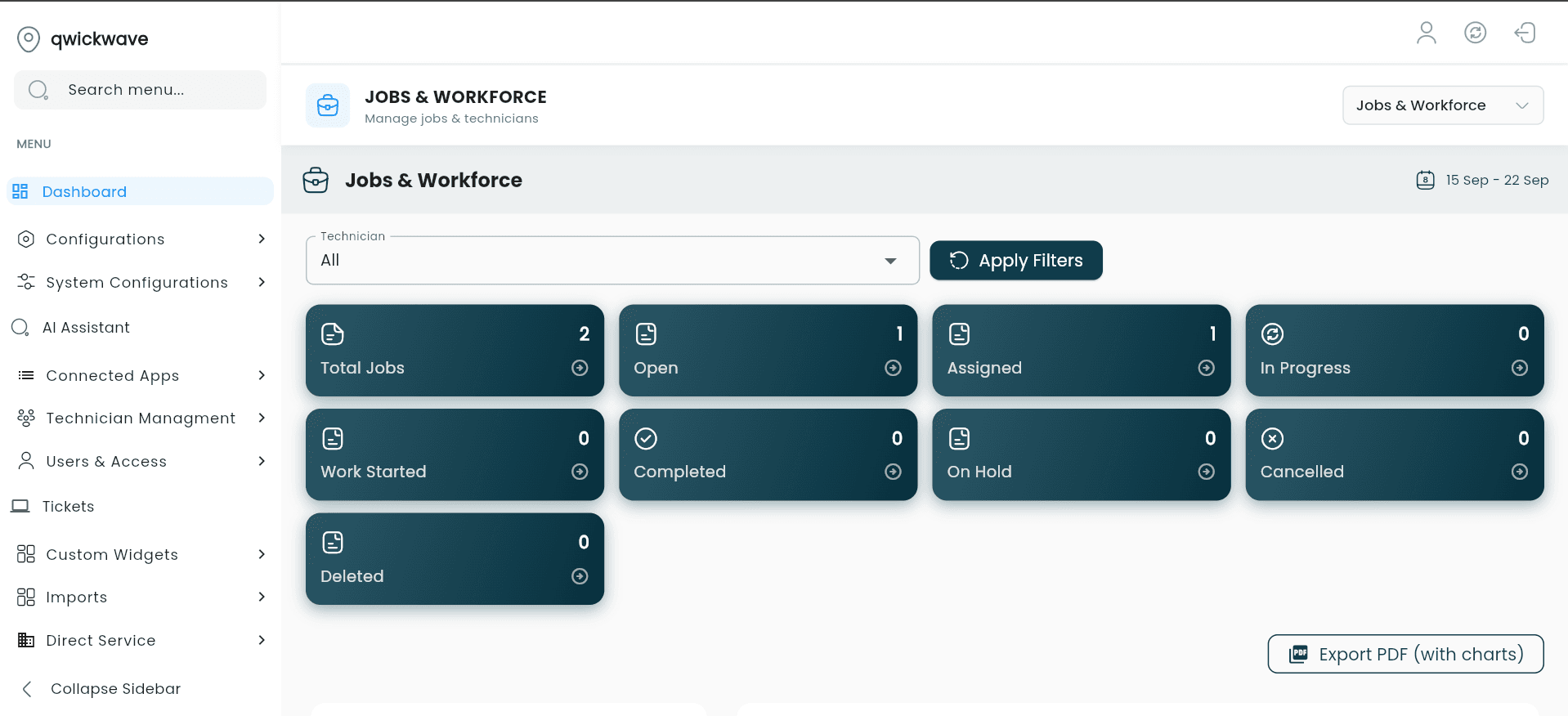The width and height of the screenshot is (1568, 716).
Task: Expand the Direct Service menu
Action: point(141,640)
